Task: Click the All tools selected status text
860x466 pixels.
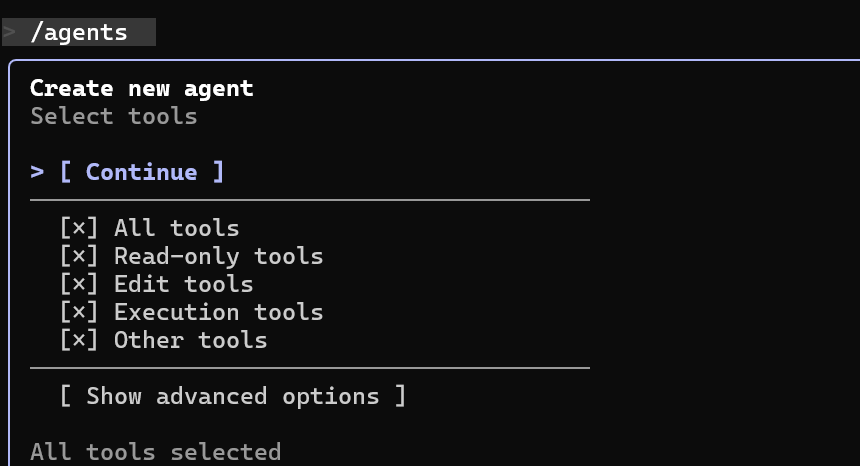Action: (155, 452)
